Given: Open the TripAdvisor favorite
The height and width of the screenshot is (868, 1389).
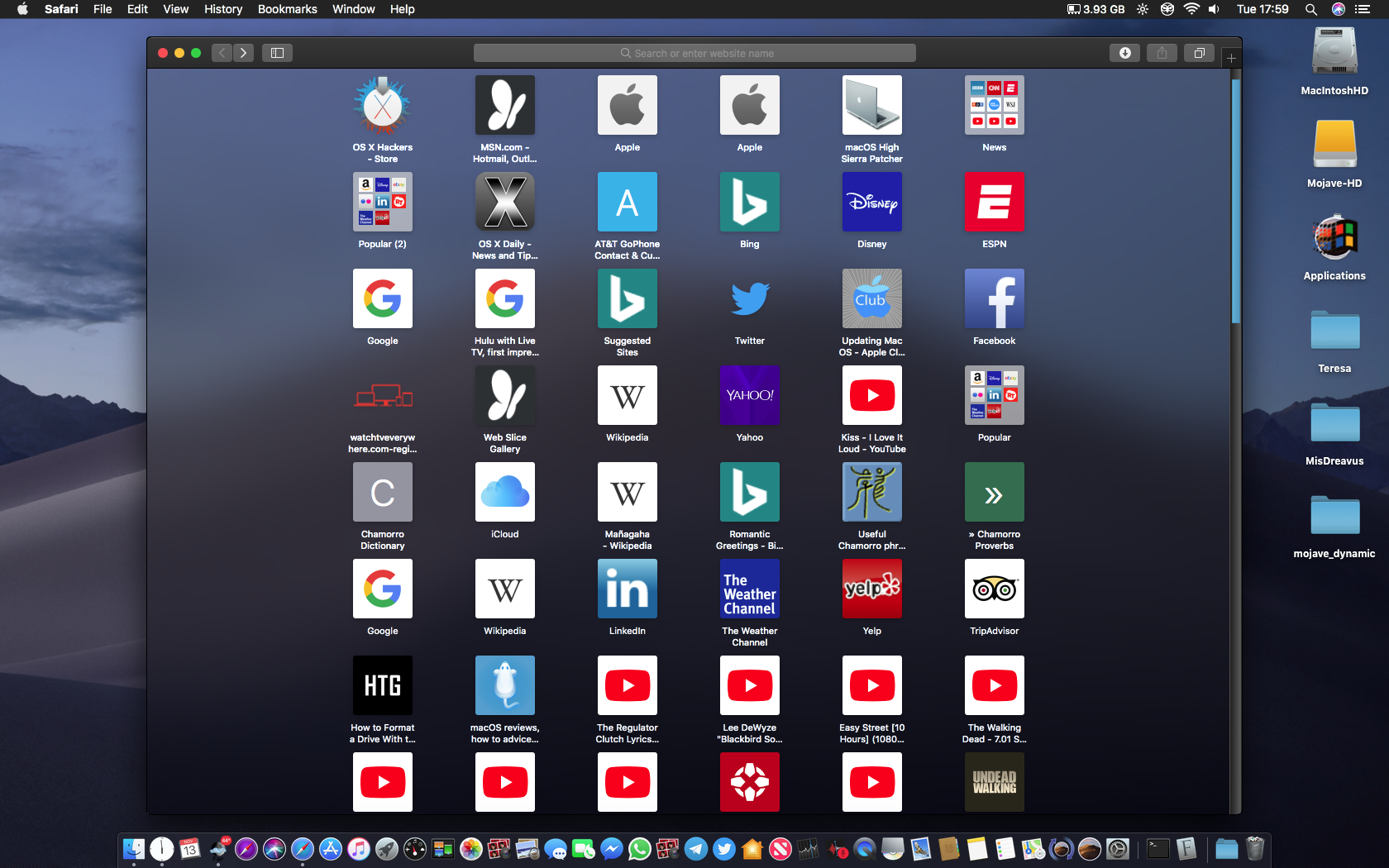Looking at the screenshot, I should [995, 589].
